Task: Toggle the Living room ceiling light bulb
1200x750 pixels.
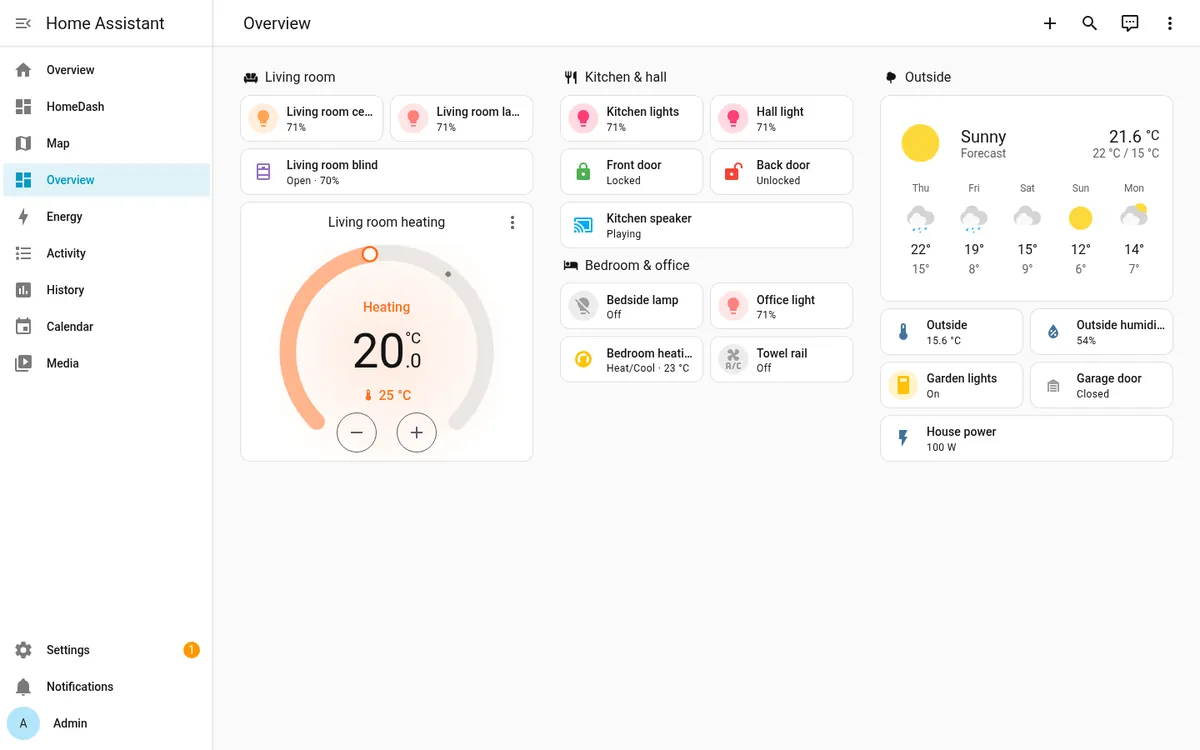Action: coord(263,118)
